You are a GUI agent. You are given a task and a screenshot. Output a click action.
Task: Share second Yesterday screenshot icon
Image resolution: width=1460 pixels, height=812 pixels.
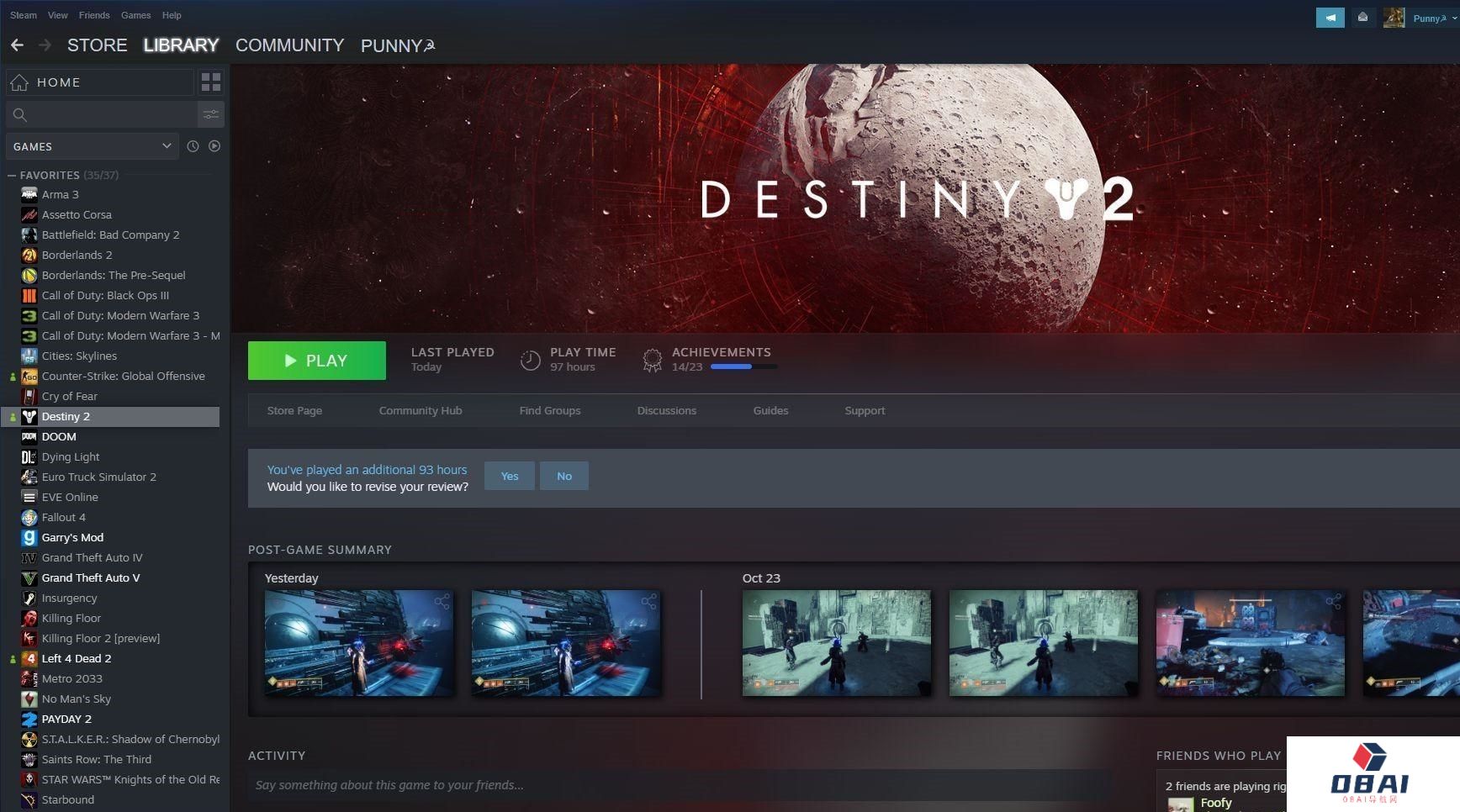(x=648, y=601)
